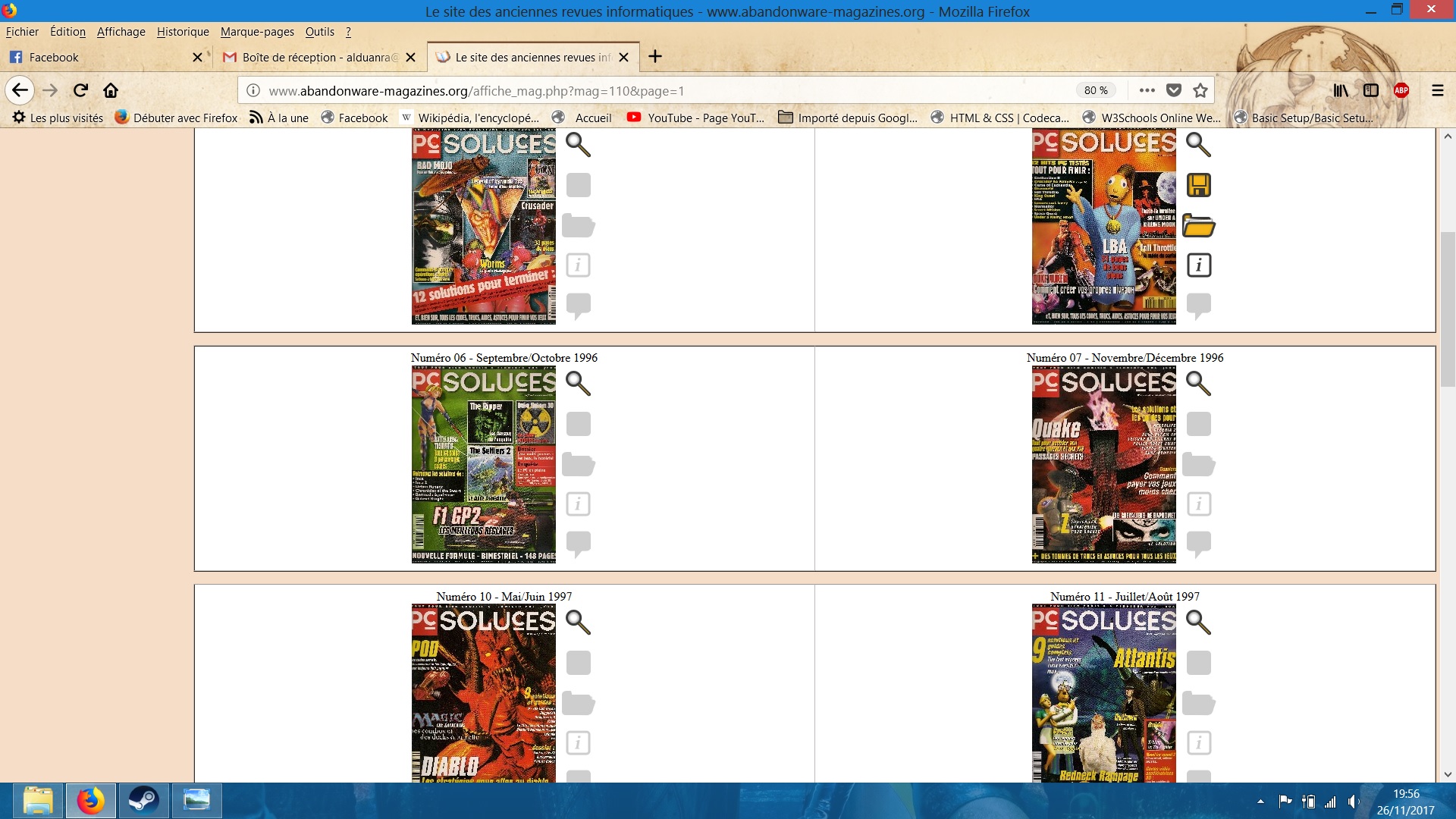The image size is (1456, 819).
Task: Click the magnifier icon next to Numéro 06 cover
Action: click(x=578, y=384)
